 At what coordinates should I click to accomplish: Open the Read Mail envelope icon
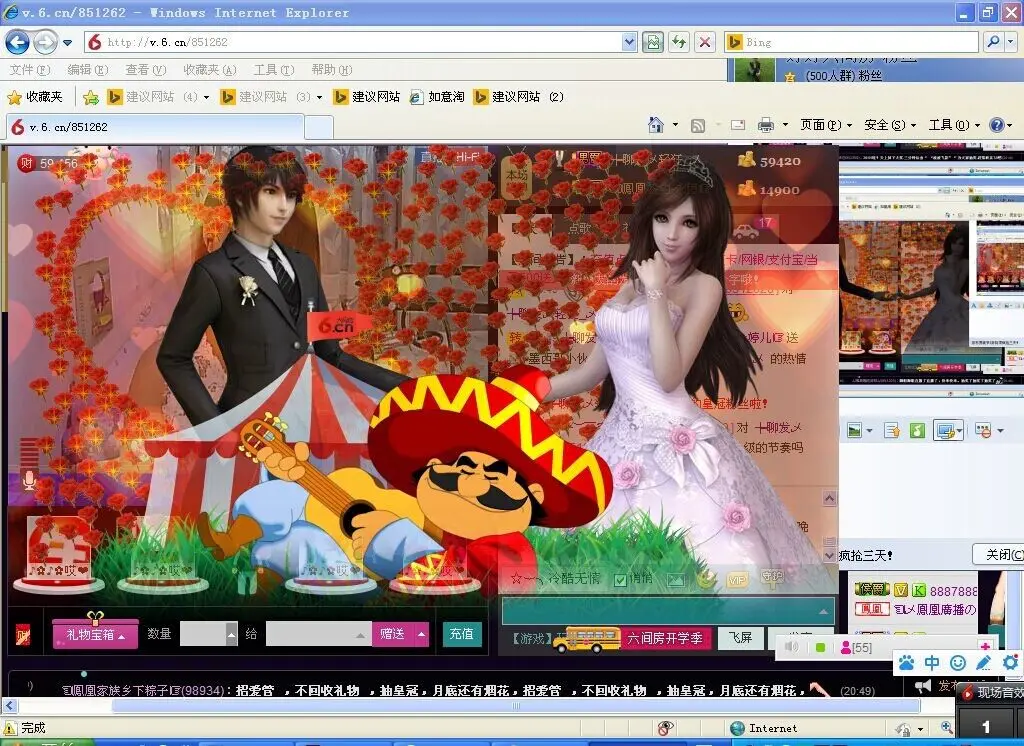tap(738, 125)
